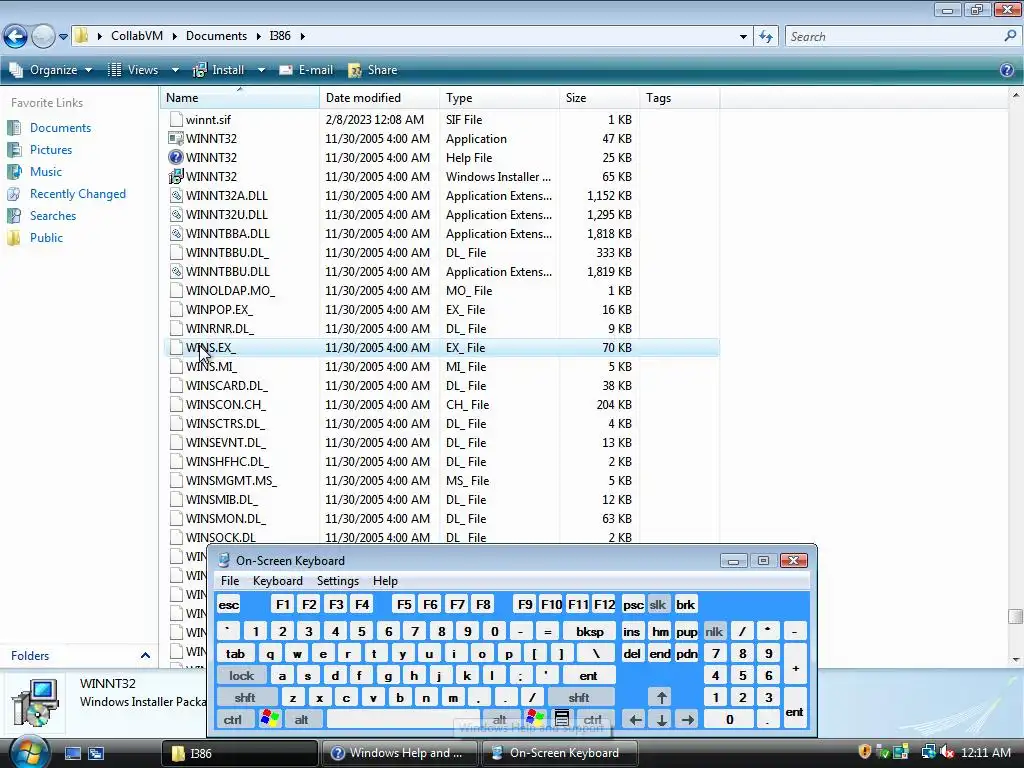
Task: Select the WINNT32 Windows Installer icon
Action: coord(176,176)
